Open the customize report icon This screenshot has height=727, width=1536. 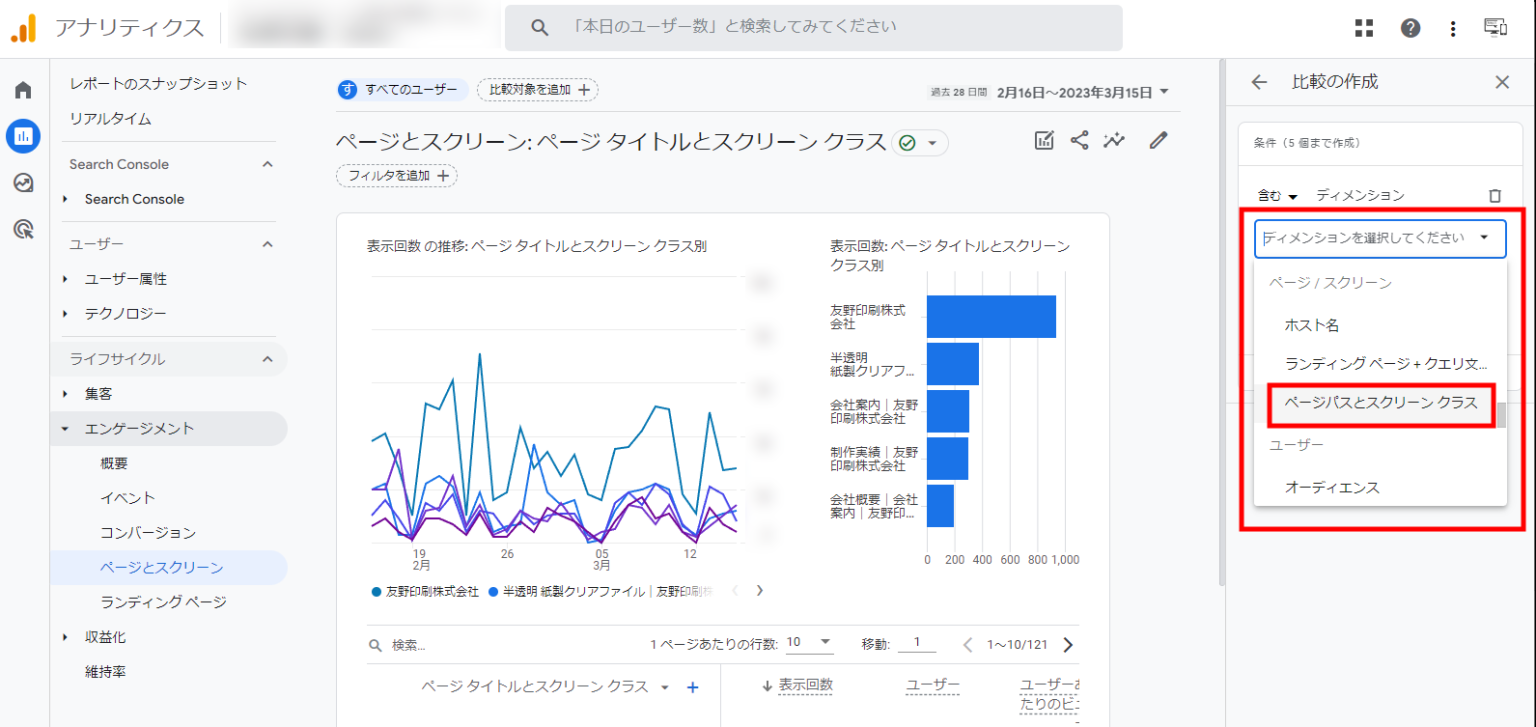coord(1043,141)
